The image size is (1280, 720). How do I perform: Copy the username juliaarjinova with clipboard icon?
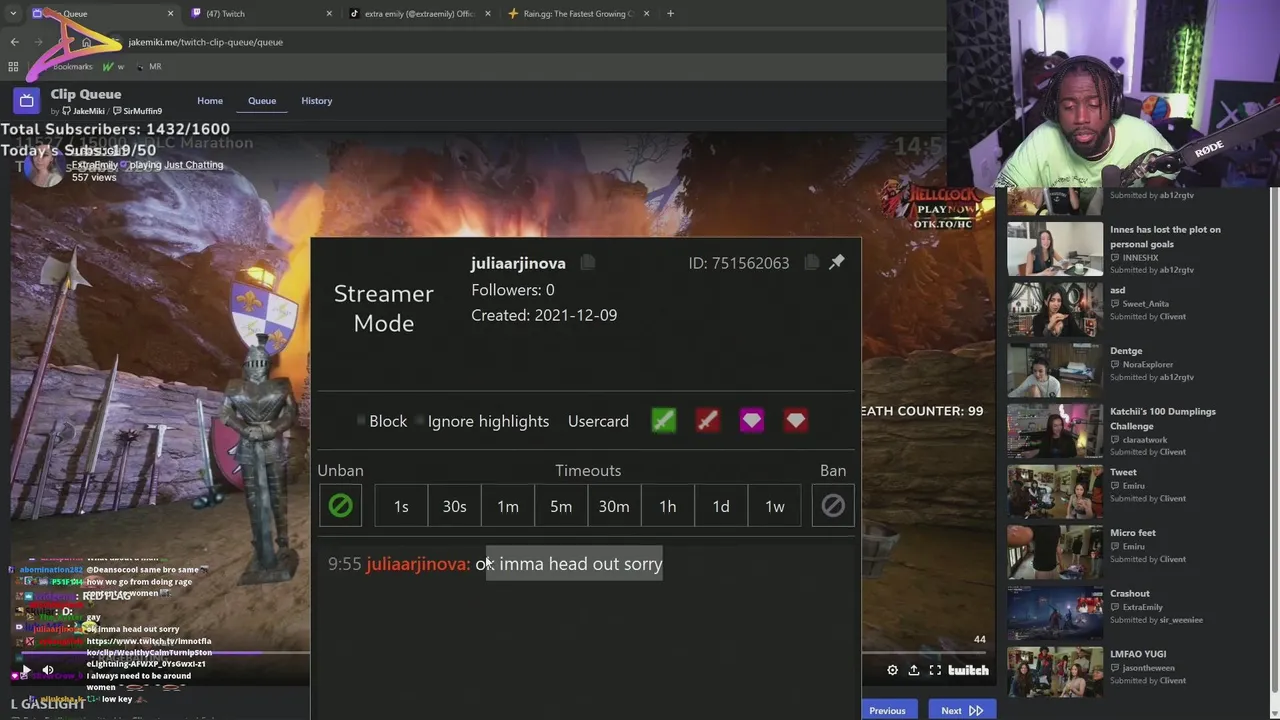588,263
